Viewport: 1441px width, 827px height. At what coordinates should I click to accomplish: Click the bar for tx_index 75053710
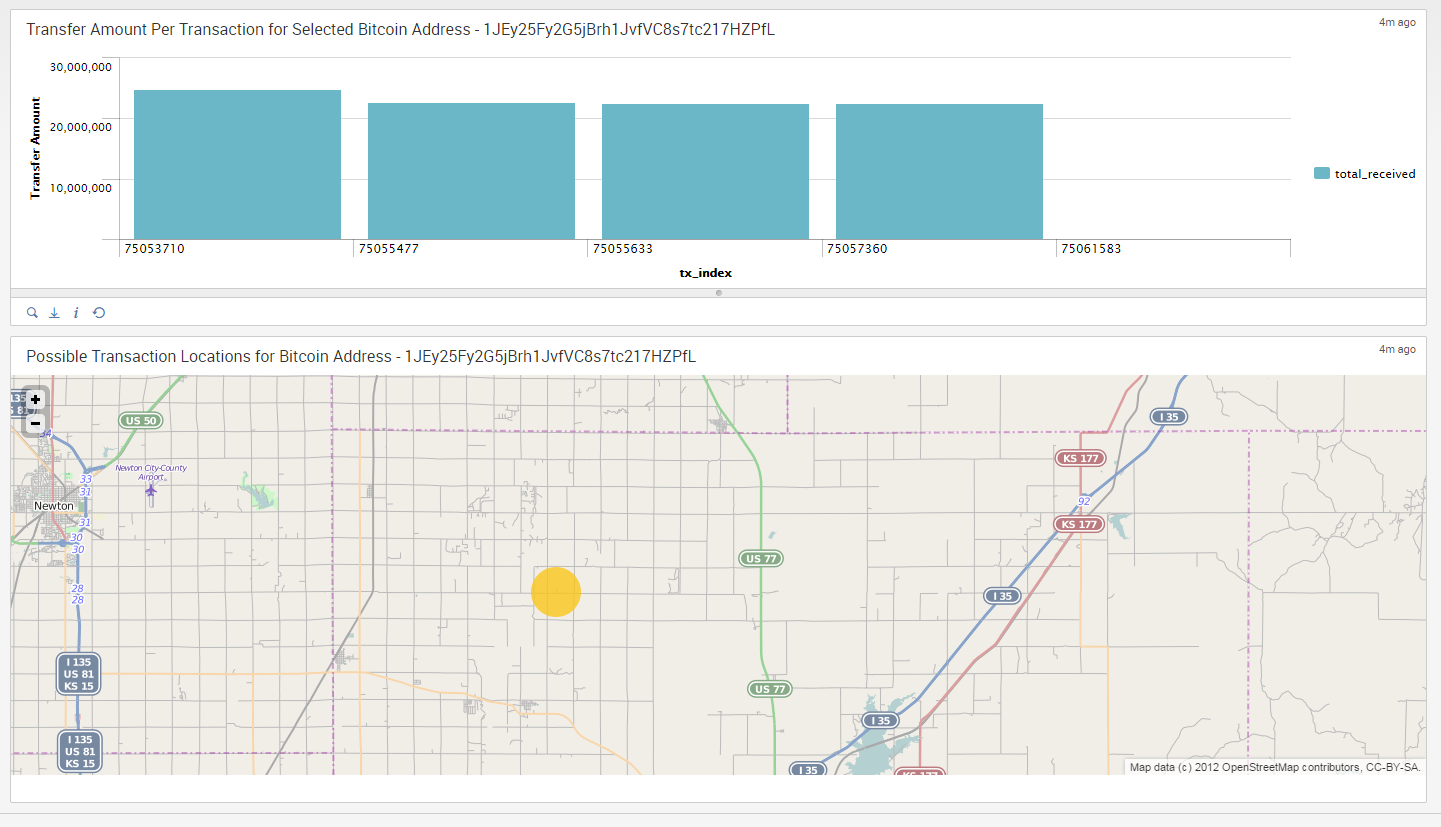[x=237, y=165]
